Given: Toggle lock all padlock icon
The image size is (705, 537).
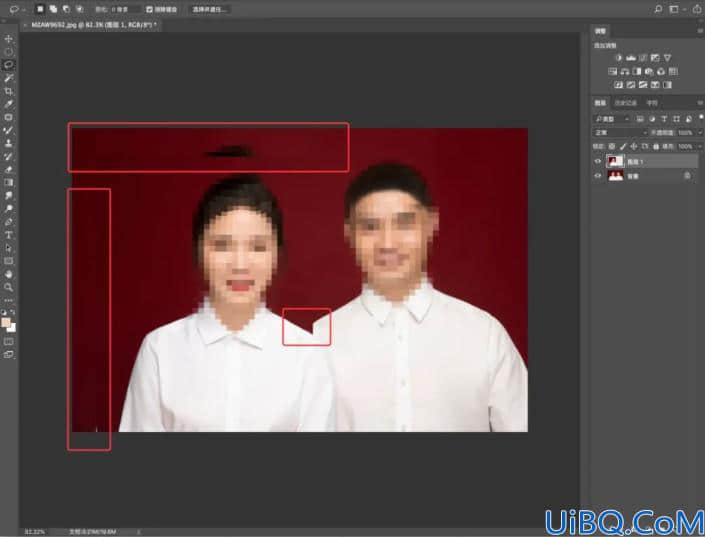Looking at the screenshot, I should [656, 146].
